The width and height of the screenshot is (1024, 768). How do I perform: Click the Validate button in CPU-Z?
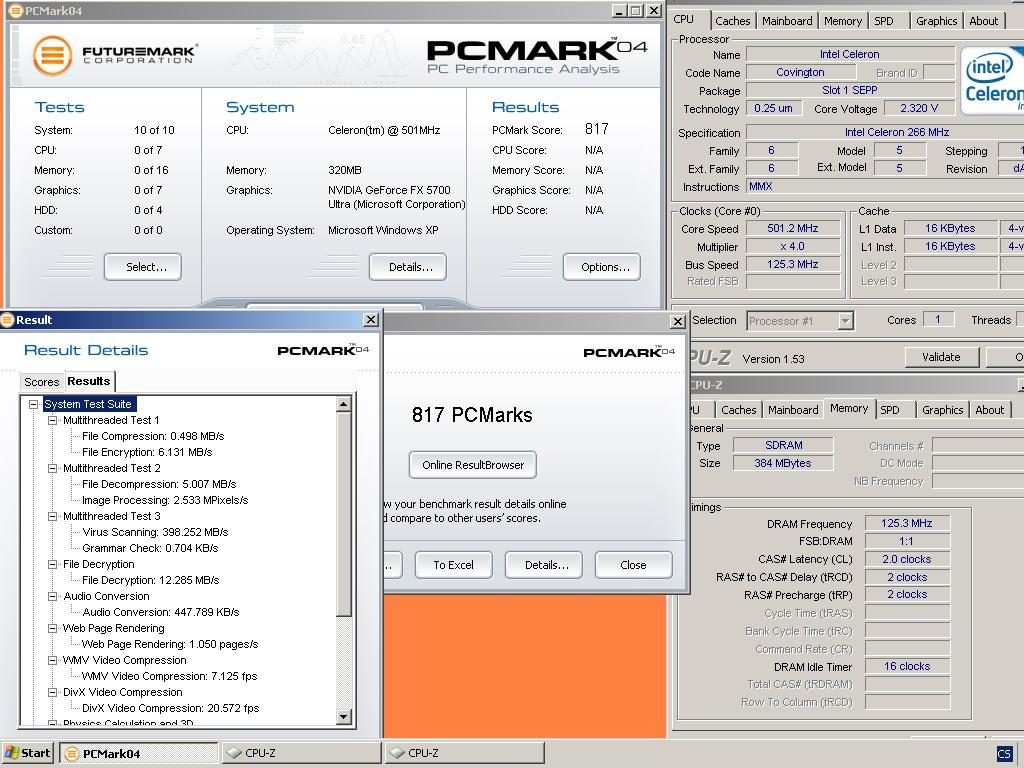[942, 357]
